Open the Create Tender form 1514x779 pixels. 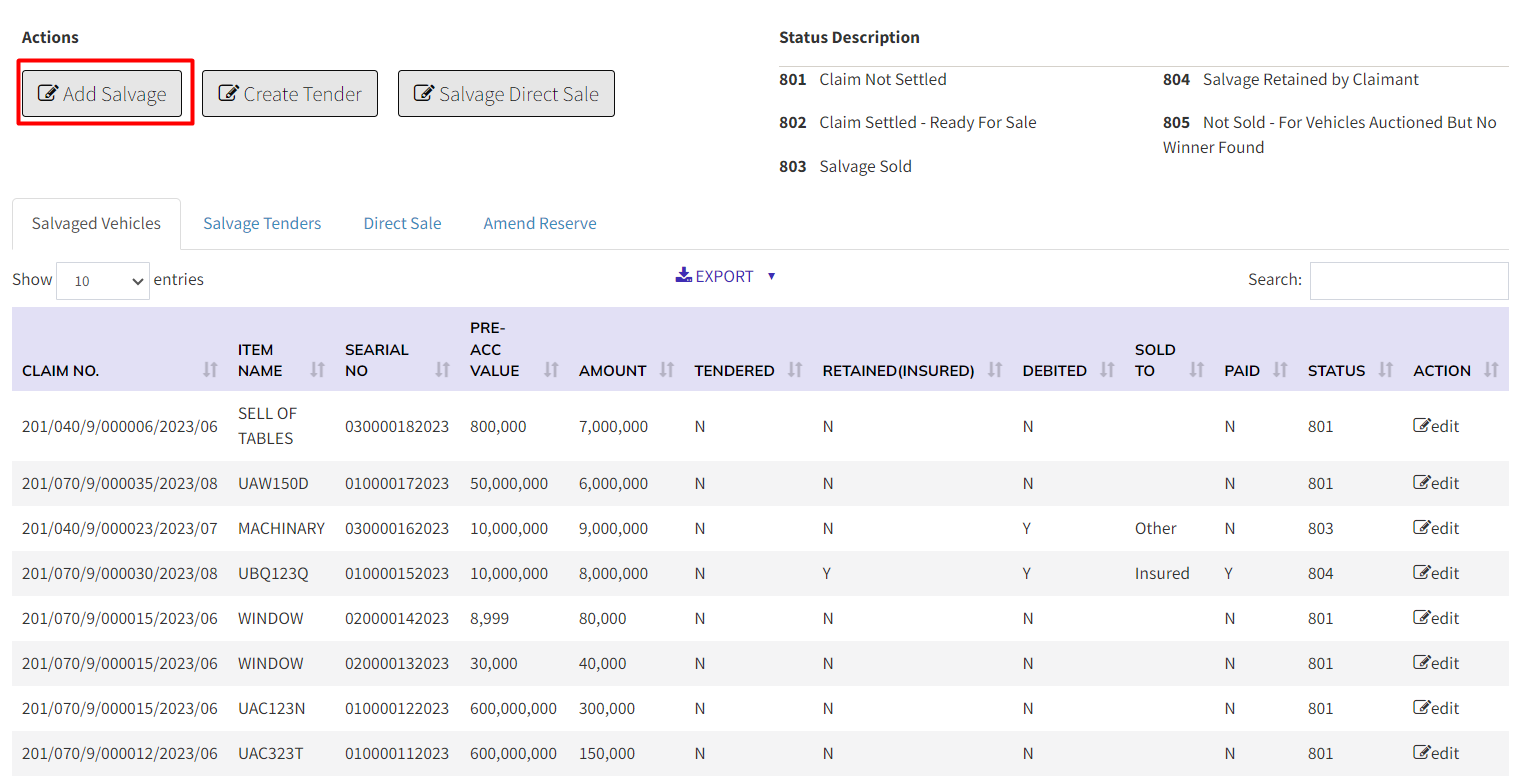point(290,94)
